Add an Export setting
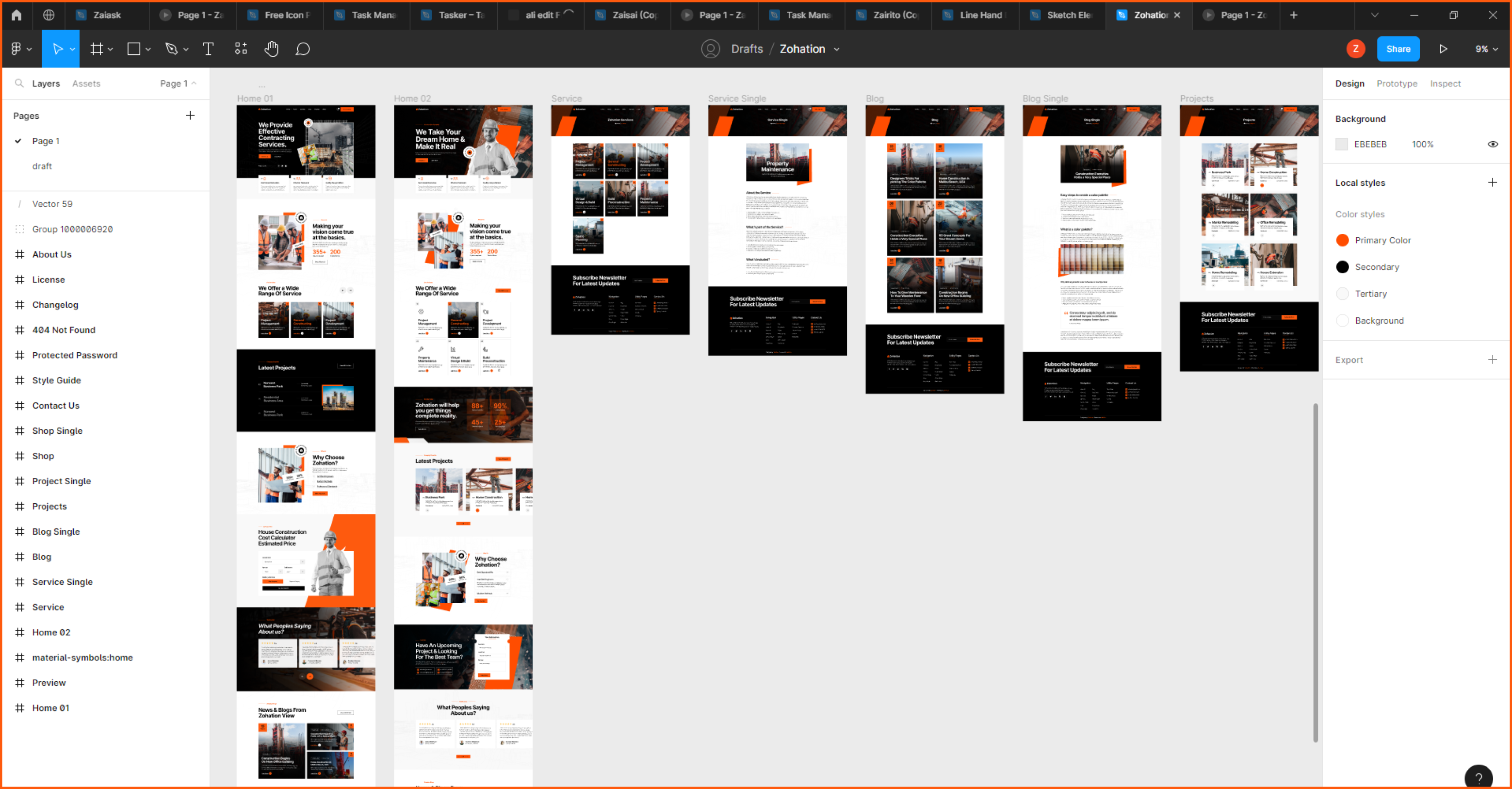 tap(1492, 360)
